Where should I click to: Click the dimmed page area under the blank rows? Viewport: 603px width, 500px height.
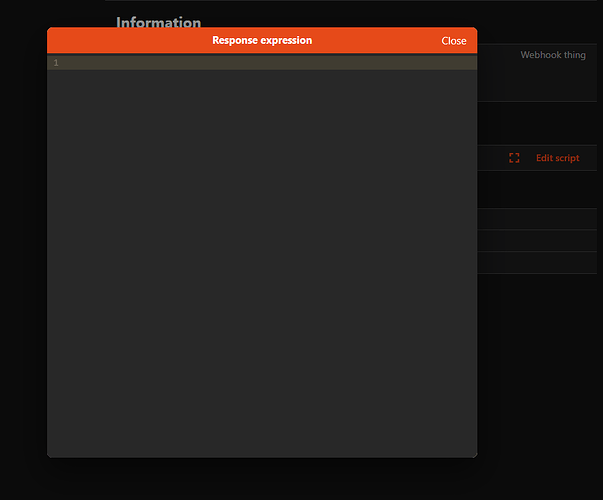(538, 365)
